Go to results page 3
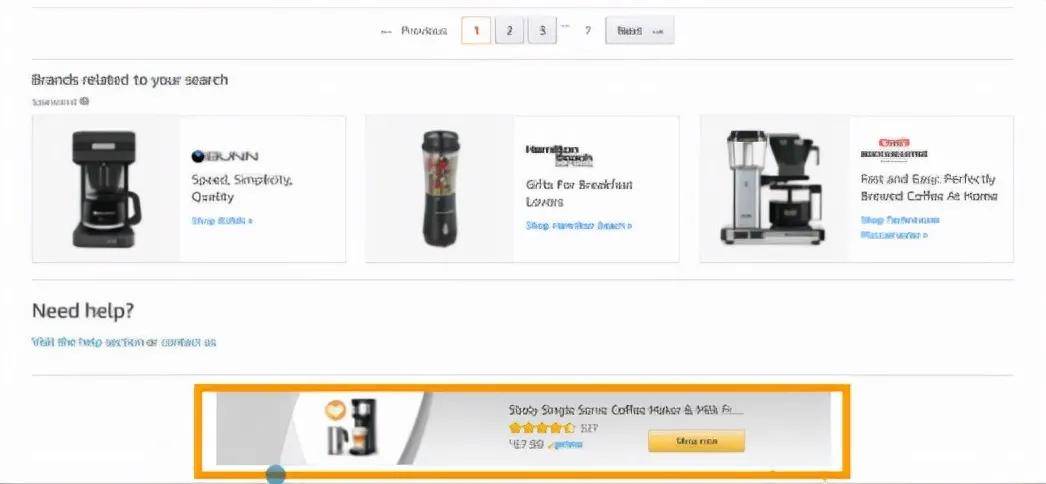Screen dimensions: 1046x484 click(542, 31)
